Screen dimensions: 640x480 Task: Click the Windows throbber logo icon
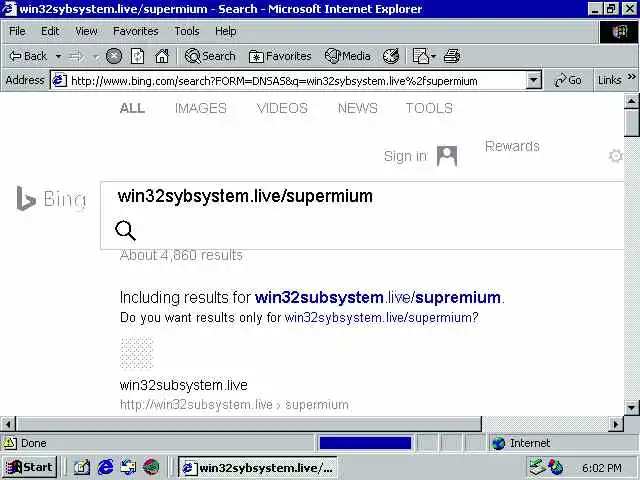(x=619, y=31)
